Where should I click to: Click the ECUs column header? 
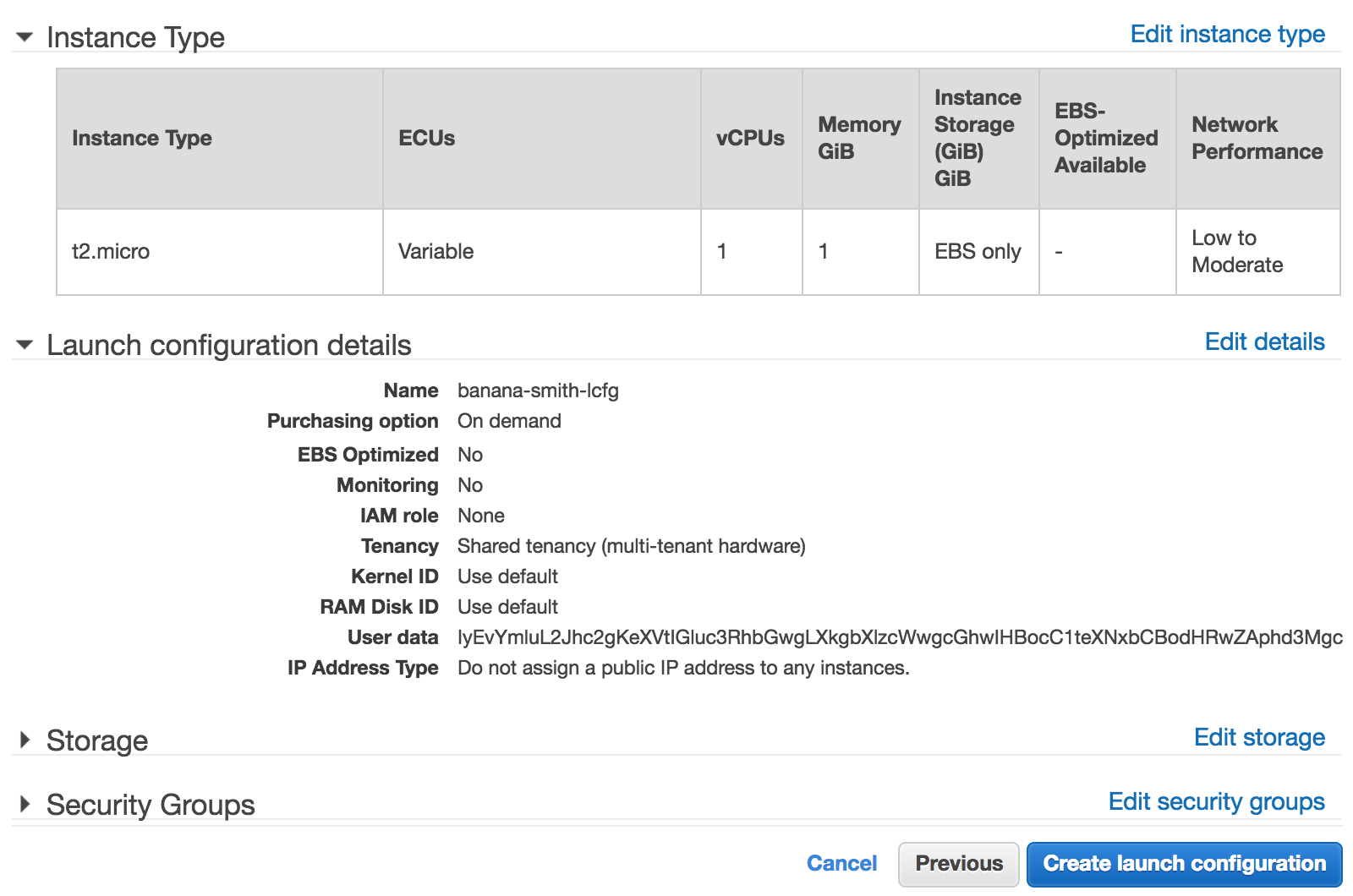(x=542, y=139)
